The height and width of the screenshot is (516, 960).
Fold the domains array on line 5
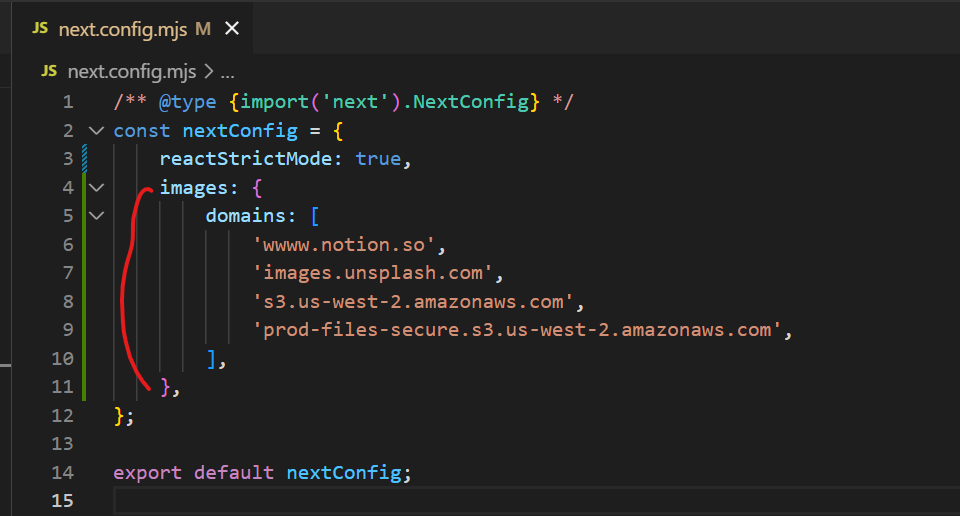(97, 215)
